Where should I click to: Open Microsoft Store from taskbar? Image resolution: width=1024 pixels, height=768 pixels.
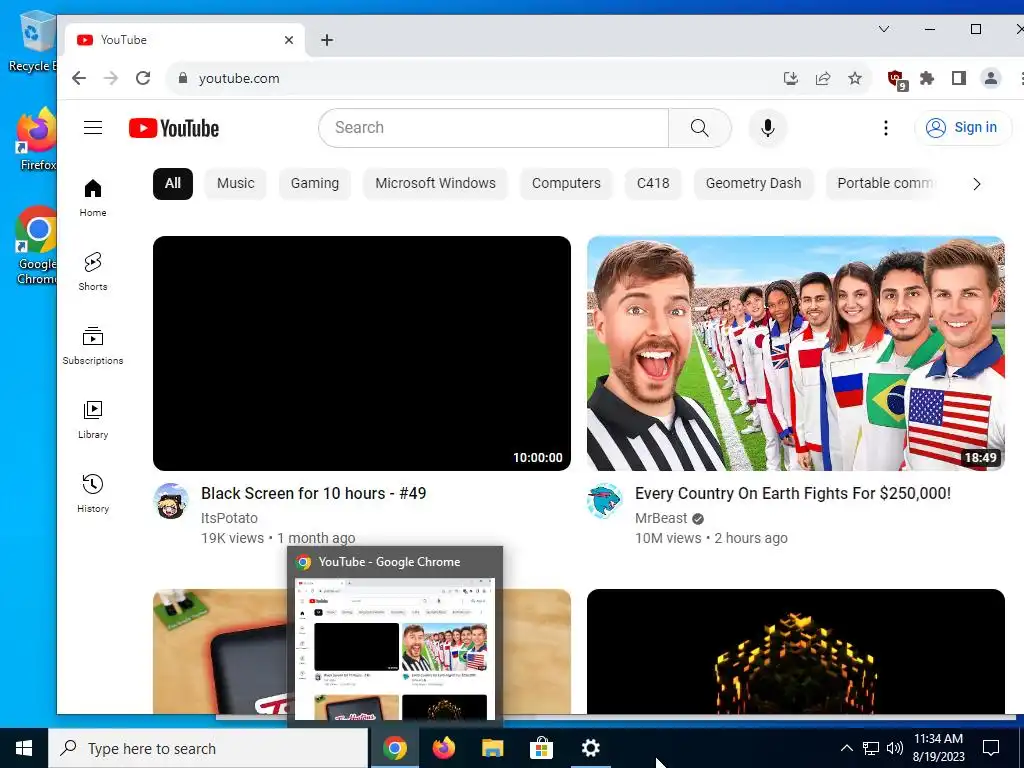pos(541,748)
